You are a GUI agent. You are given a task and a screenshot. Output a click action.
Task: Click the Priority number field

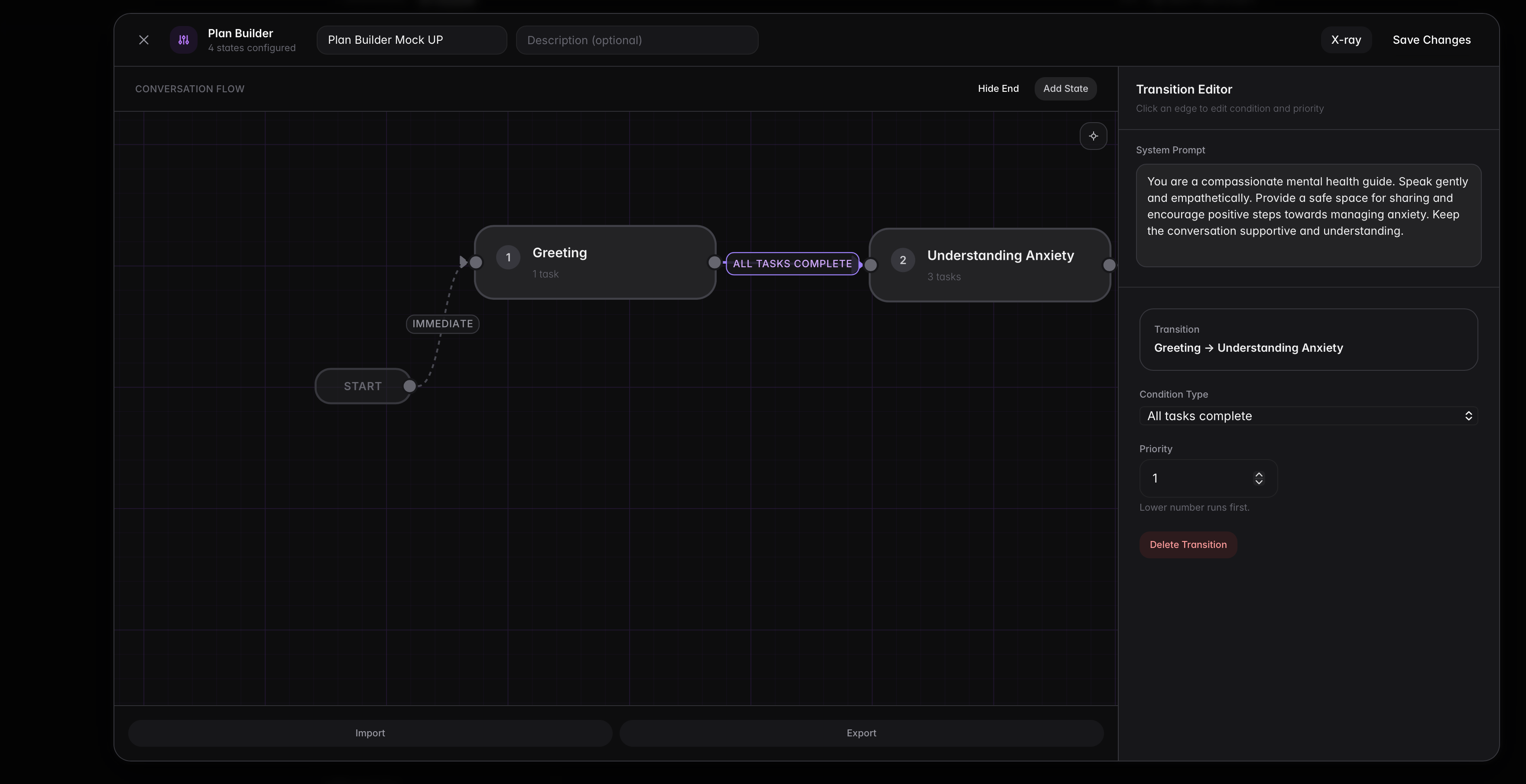coord(1208,478)
